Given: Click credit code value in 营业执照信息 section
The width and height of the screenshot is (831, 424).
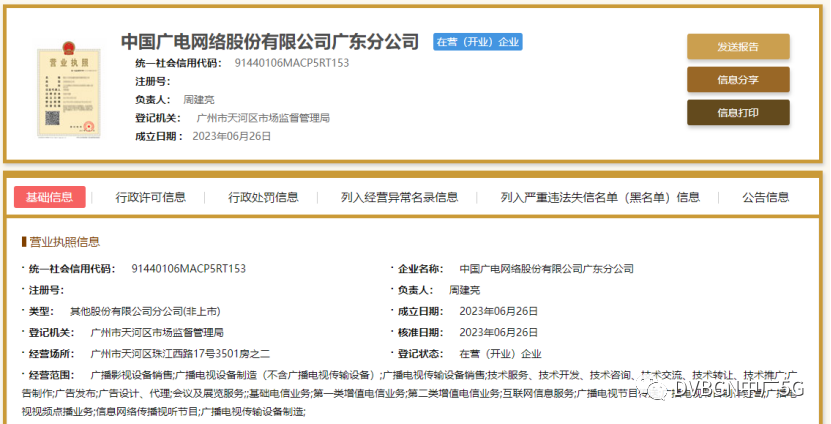Looking at the screenshot, I should [189, 269].
